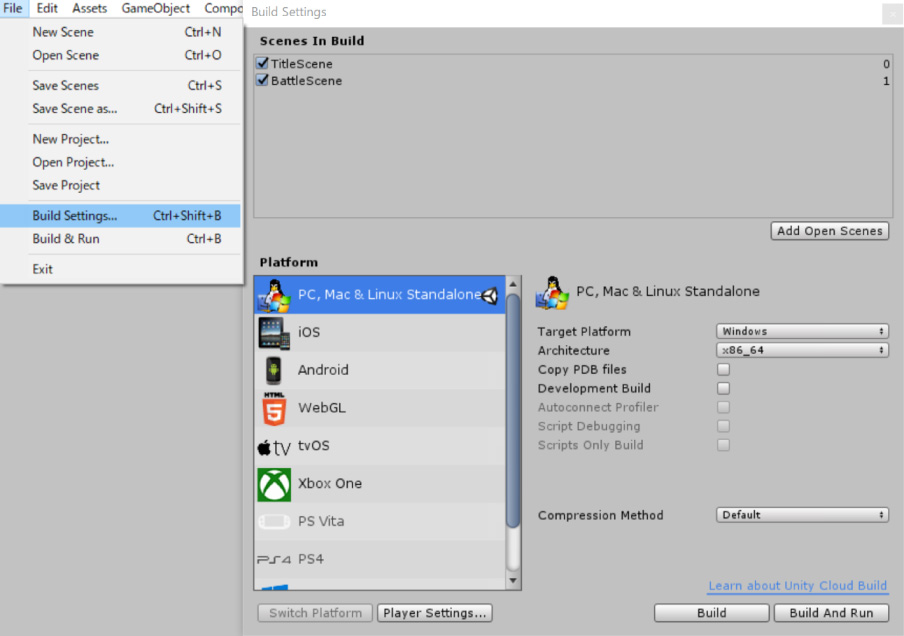The image size is (904, 636).
Task: Click the Switch Platform button
Action: (x=315, y=613)
